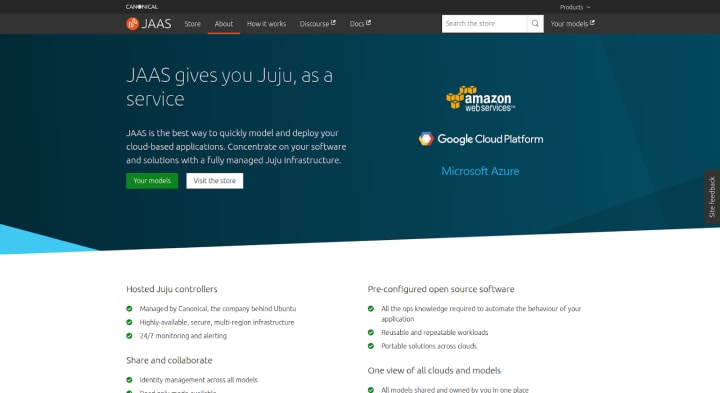Open Your models in the navbar
The height and width of the screenshot is (393, 720).
point(573,23)
